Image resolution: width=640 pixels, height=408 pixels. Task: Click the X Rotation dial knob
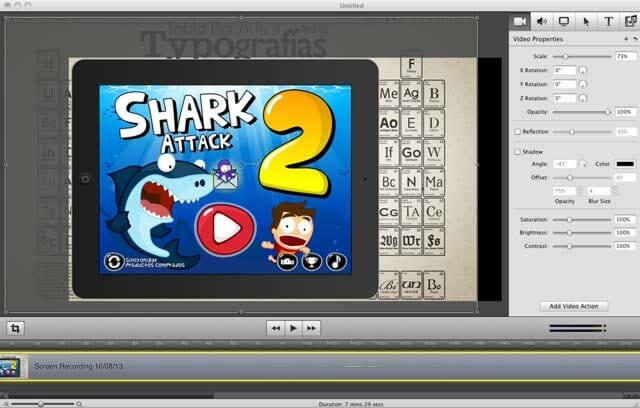pyautogui.click(x=583, y=71)
